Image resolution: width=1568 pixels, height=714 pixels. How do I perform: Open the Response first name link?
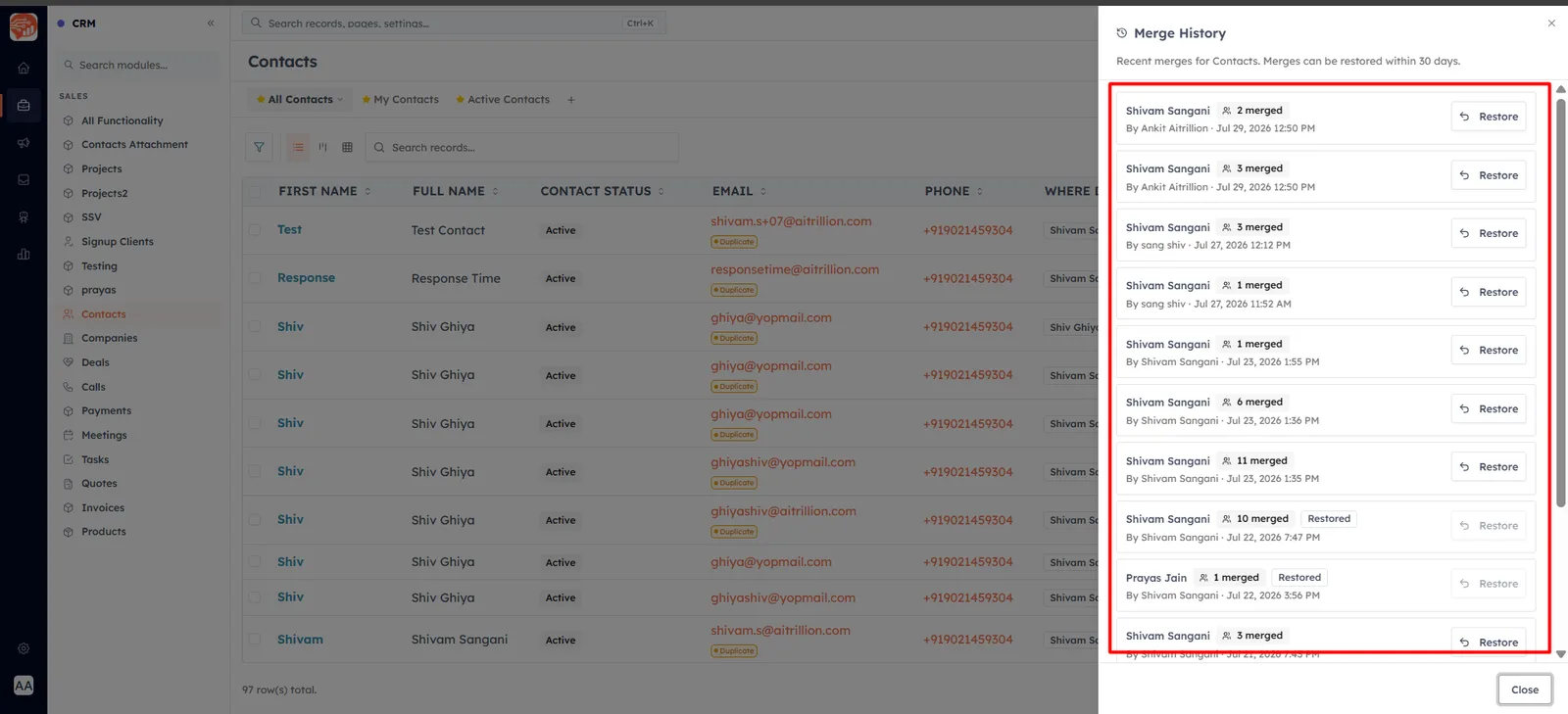(x=306, y=277)
